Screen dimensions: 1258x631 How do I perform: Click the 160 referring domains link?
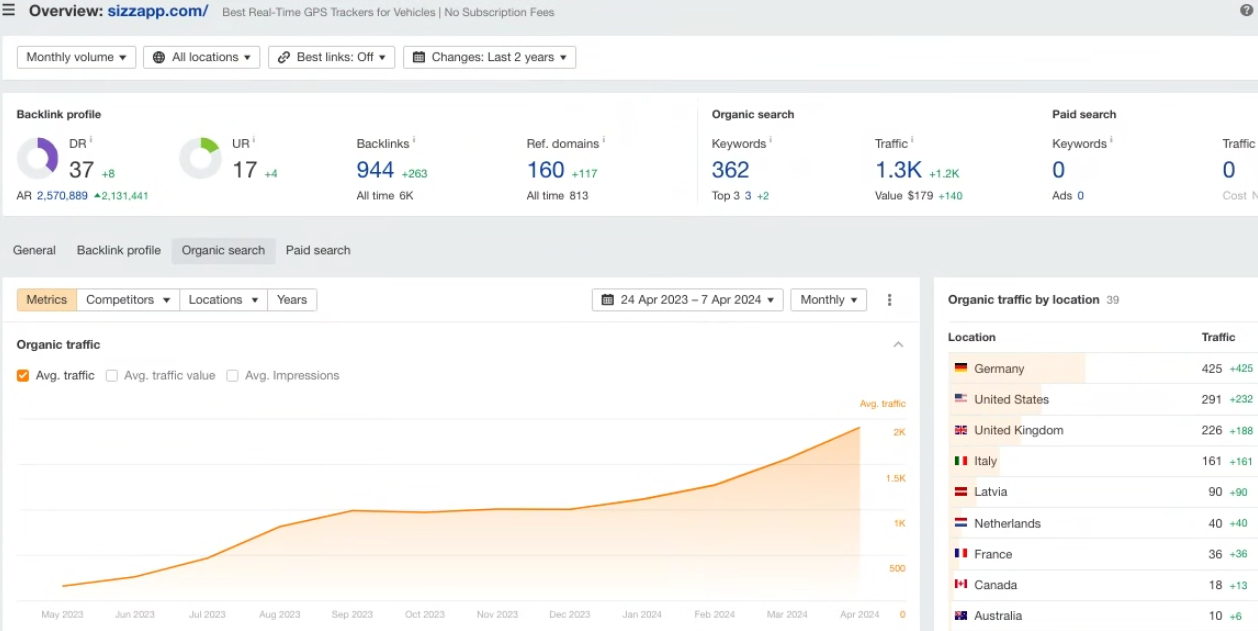(546, 170)
